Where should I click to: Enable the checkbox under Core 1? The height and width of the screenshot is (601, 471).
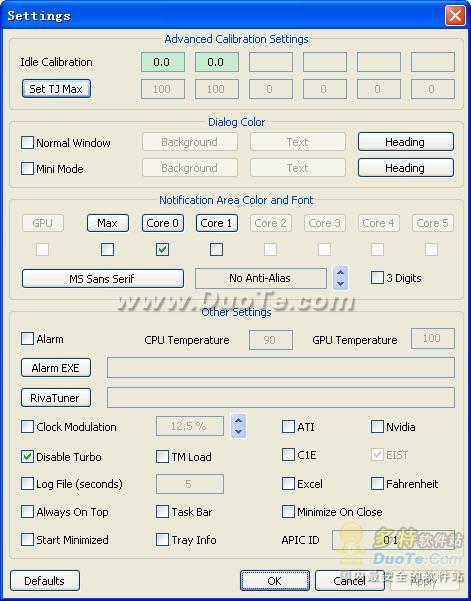(x=217, y=250)
